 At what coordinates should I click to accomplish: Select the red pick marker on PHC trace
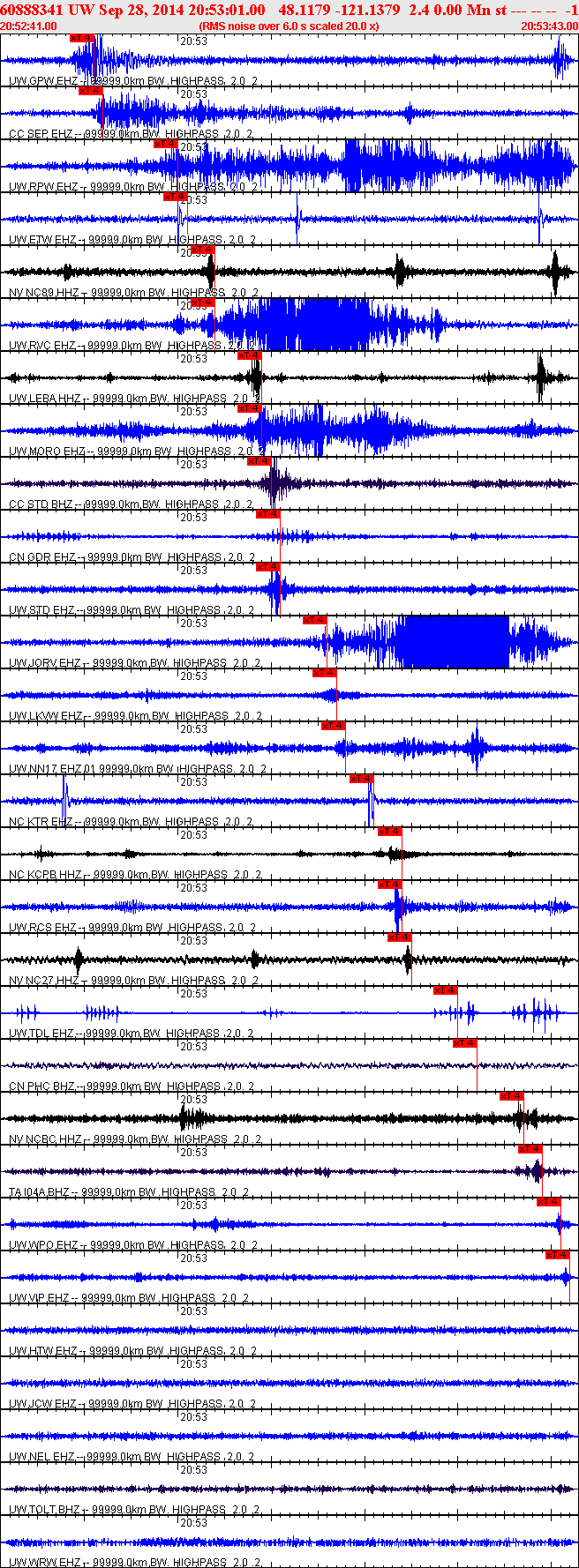464,1043
